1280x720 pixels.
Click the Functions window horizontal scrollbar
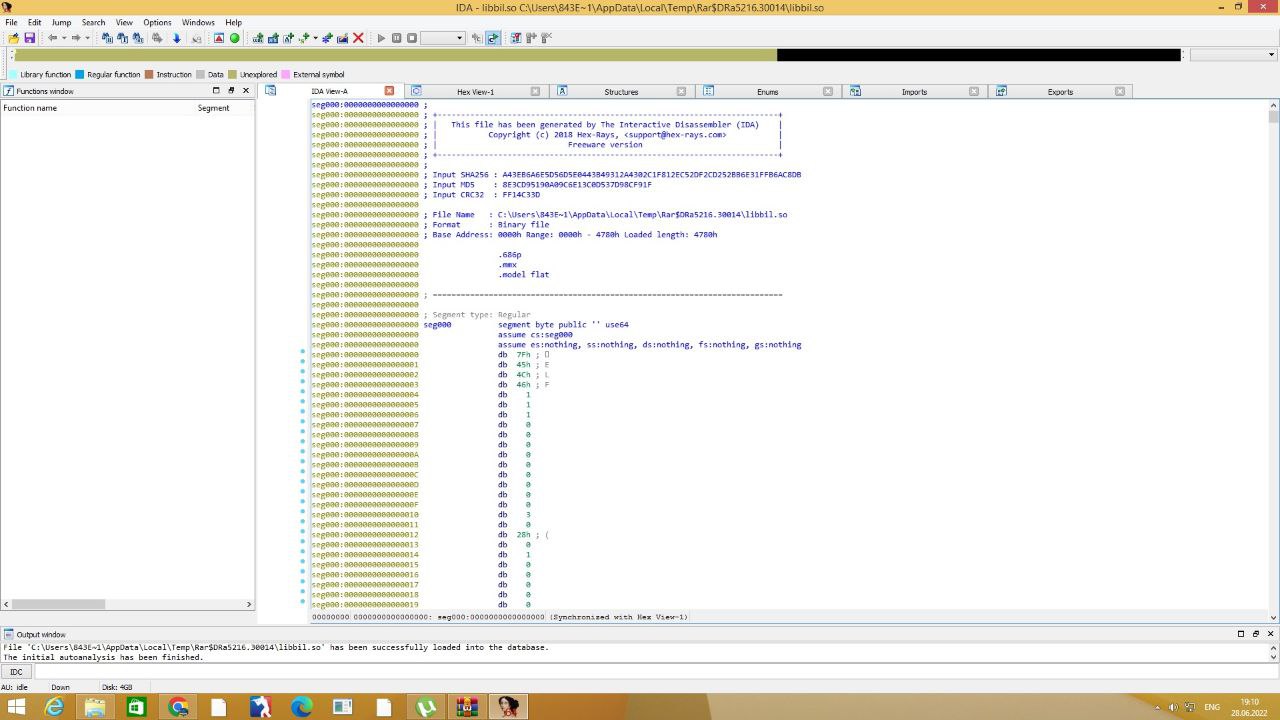[127, 604]
